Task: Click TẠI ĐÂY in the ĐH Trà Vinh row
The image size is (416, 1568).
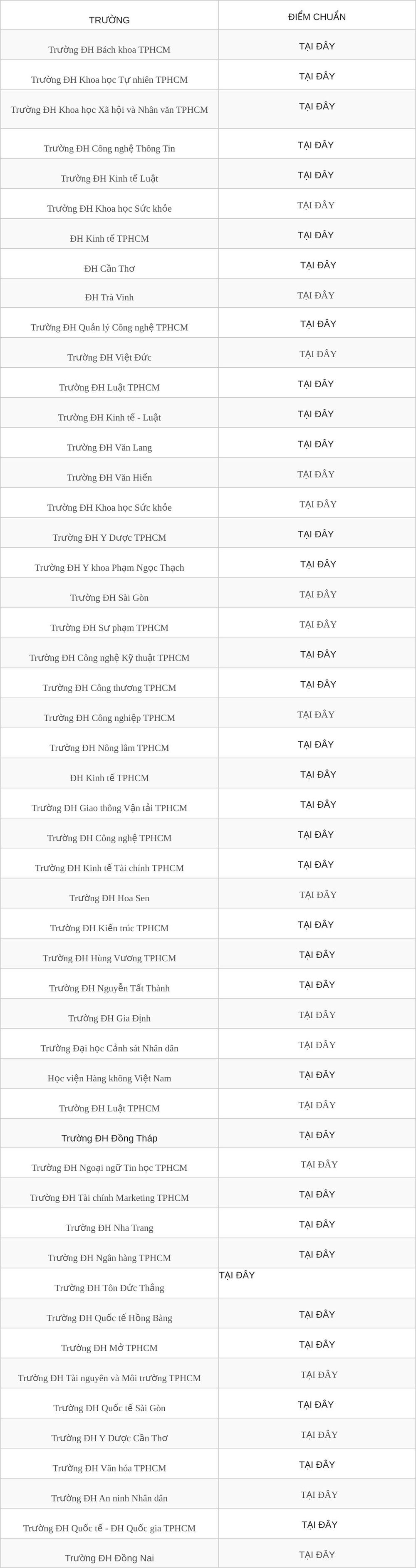Action: 315,295
